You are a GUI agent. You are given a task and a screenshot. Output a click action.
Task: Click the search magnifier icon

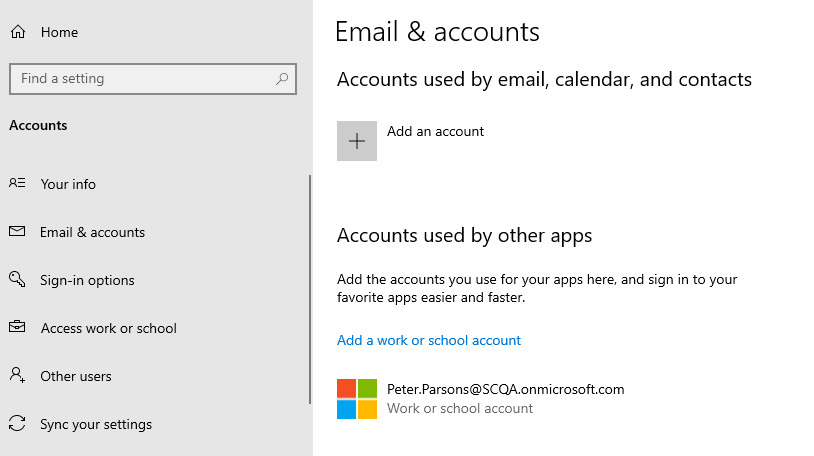pos(282,78)
